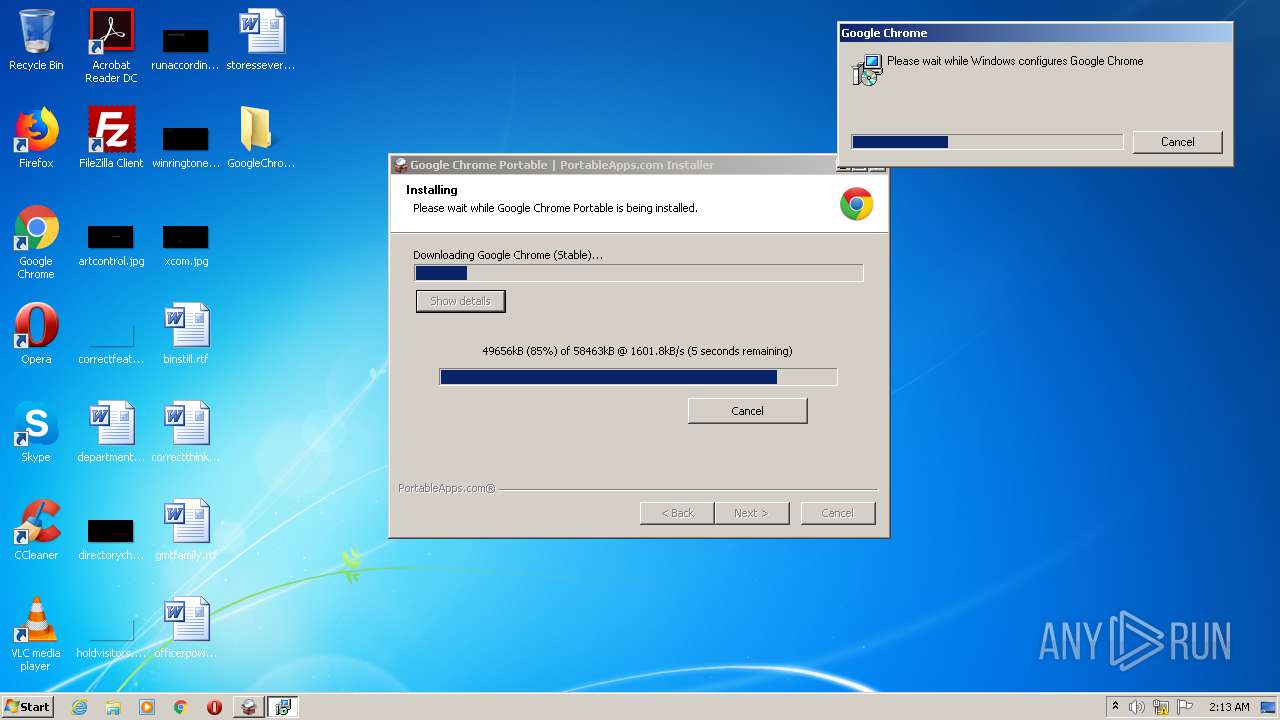This screenshot has height=720, width=1280.
Task: Open Internet Explorer from taskbar
Action: point(79,707)
